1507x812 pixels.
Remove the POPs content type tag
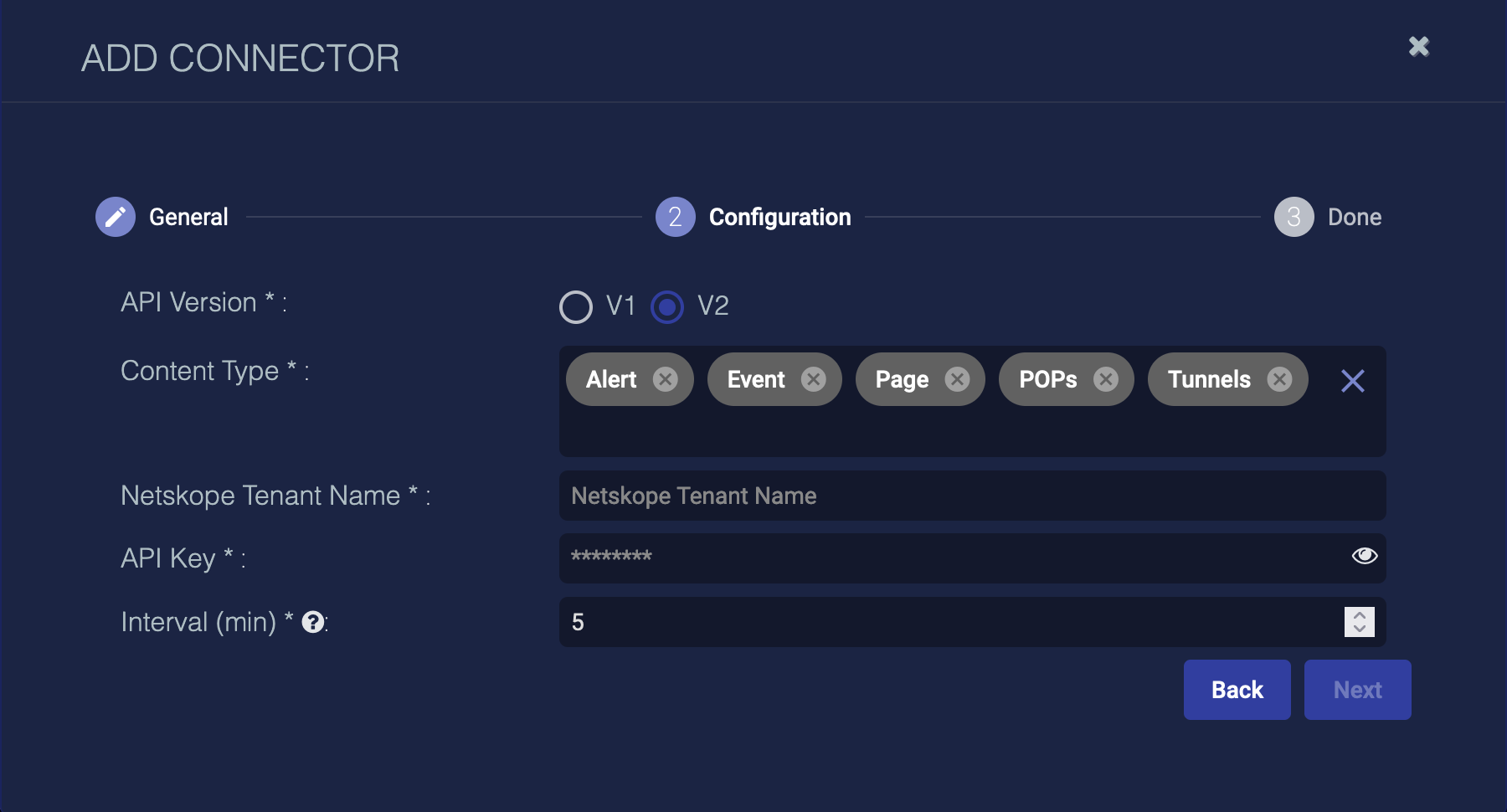[1106, 379]
